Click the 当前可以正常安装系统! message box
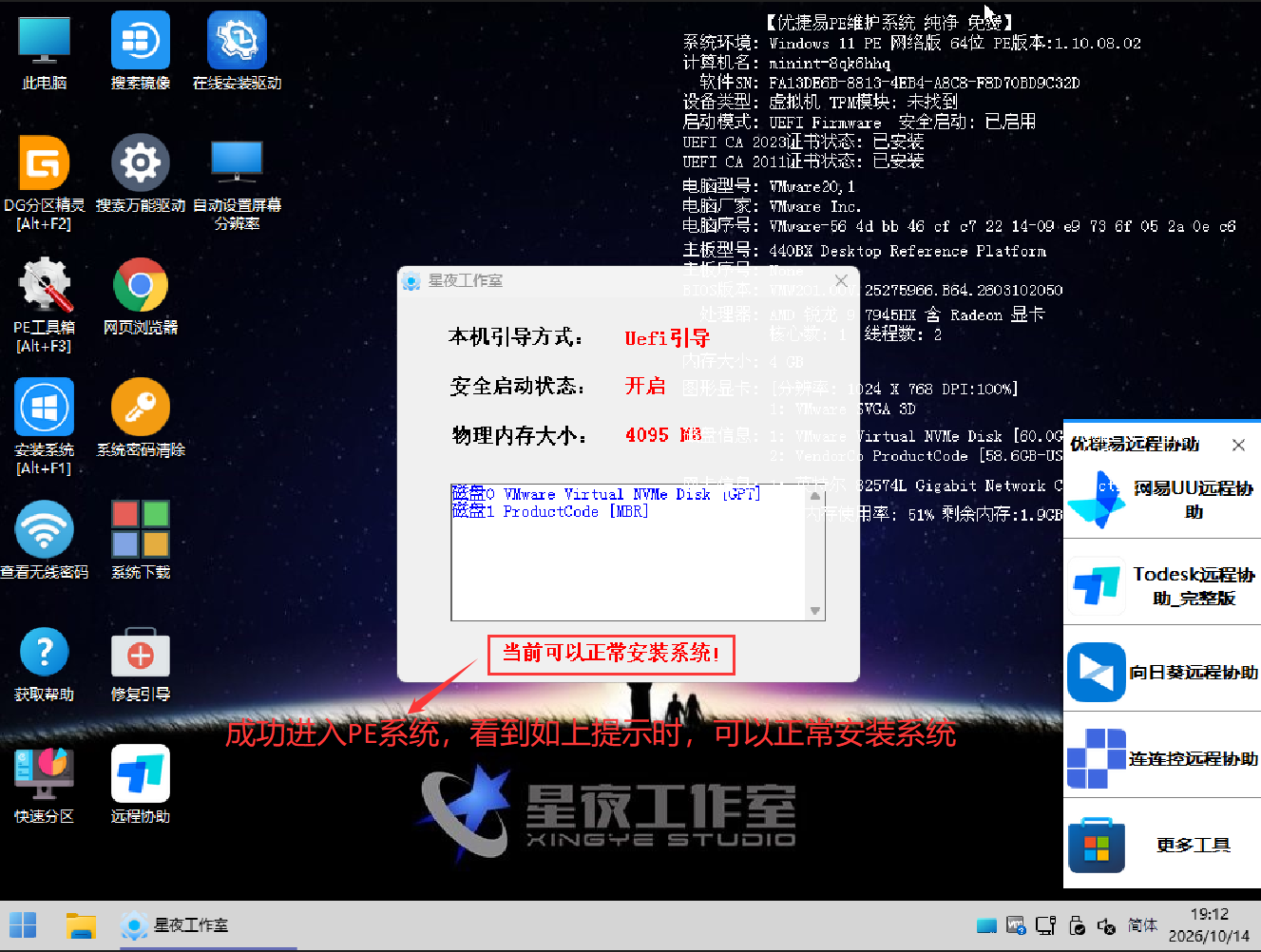 point(611,654)
